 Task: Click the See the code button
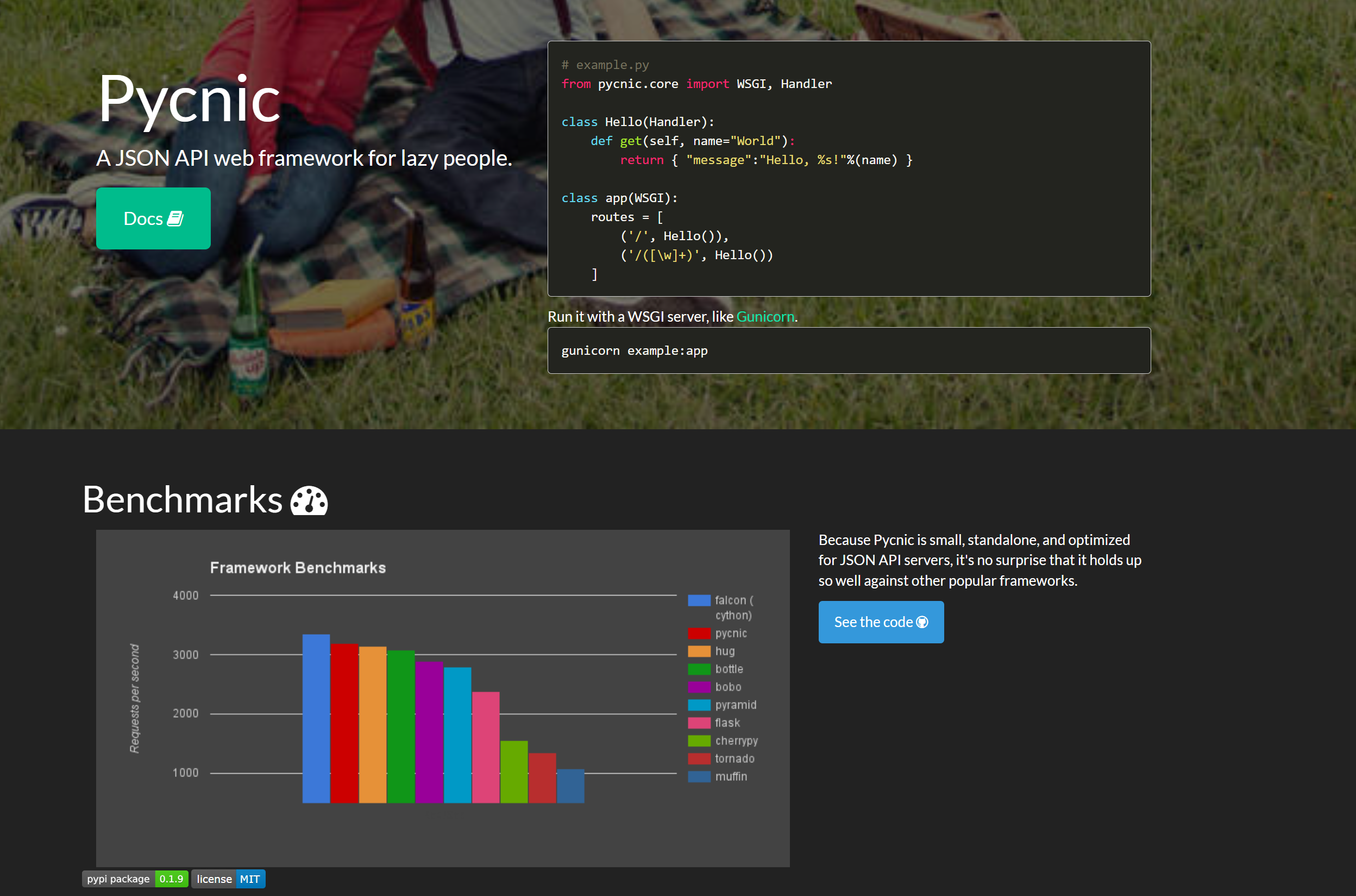pos(880,621)
